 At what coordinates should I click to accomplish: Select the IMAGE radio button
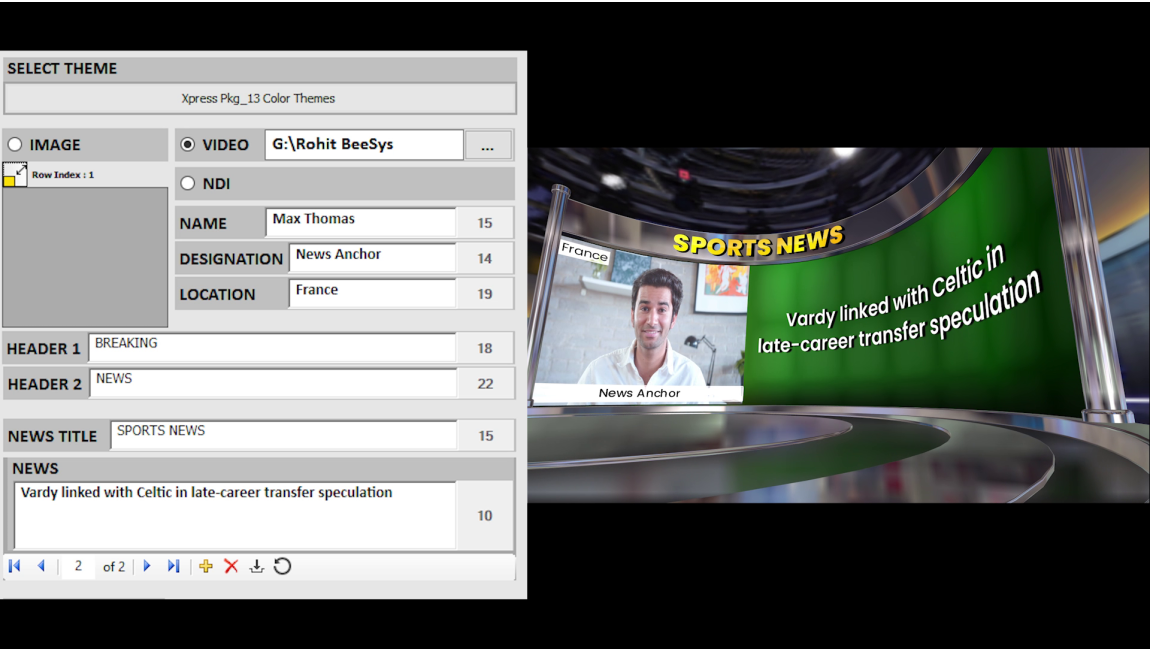(x=15, y=145)
